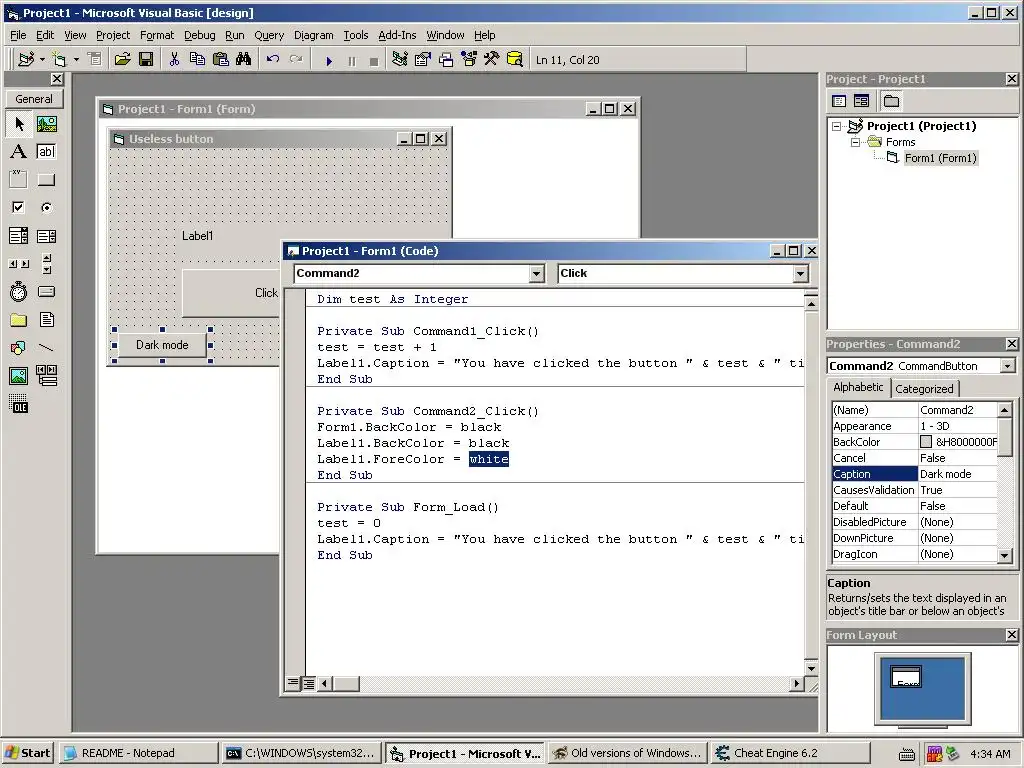Select the OLE container tool
1024x768 pixels.
tap(19, 404)
